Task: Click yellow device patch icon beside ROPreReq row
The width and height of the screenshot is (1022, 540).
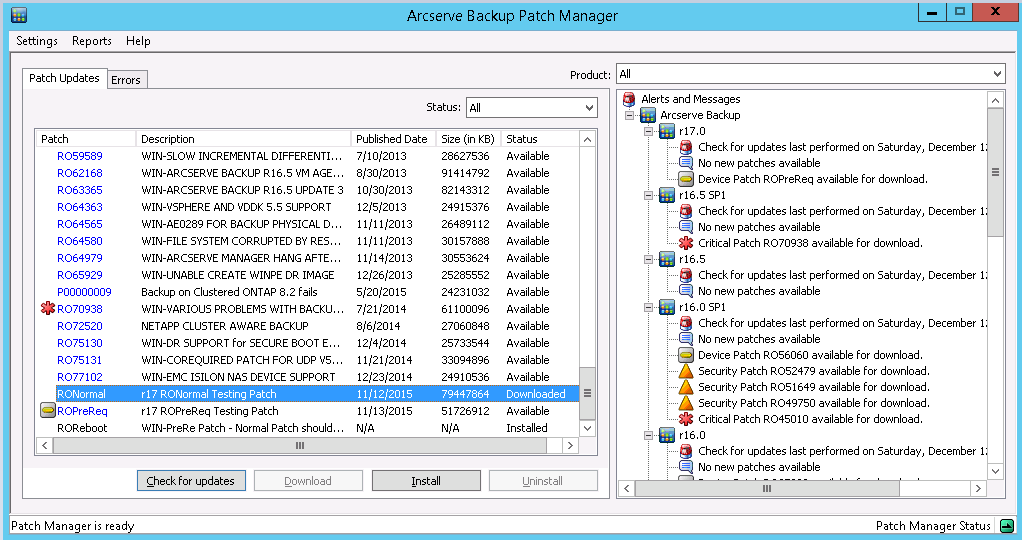Action: click(48, 410)
